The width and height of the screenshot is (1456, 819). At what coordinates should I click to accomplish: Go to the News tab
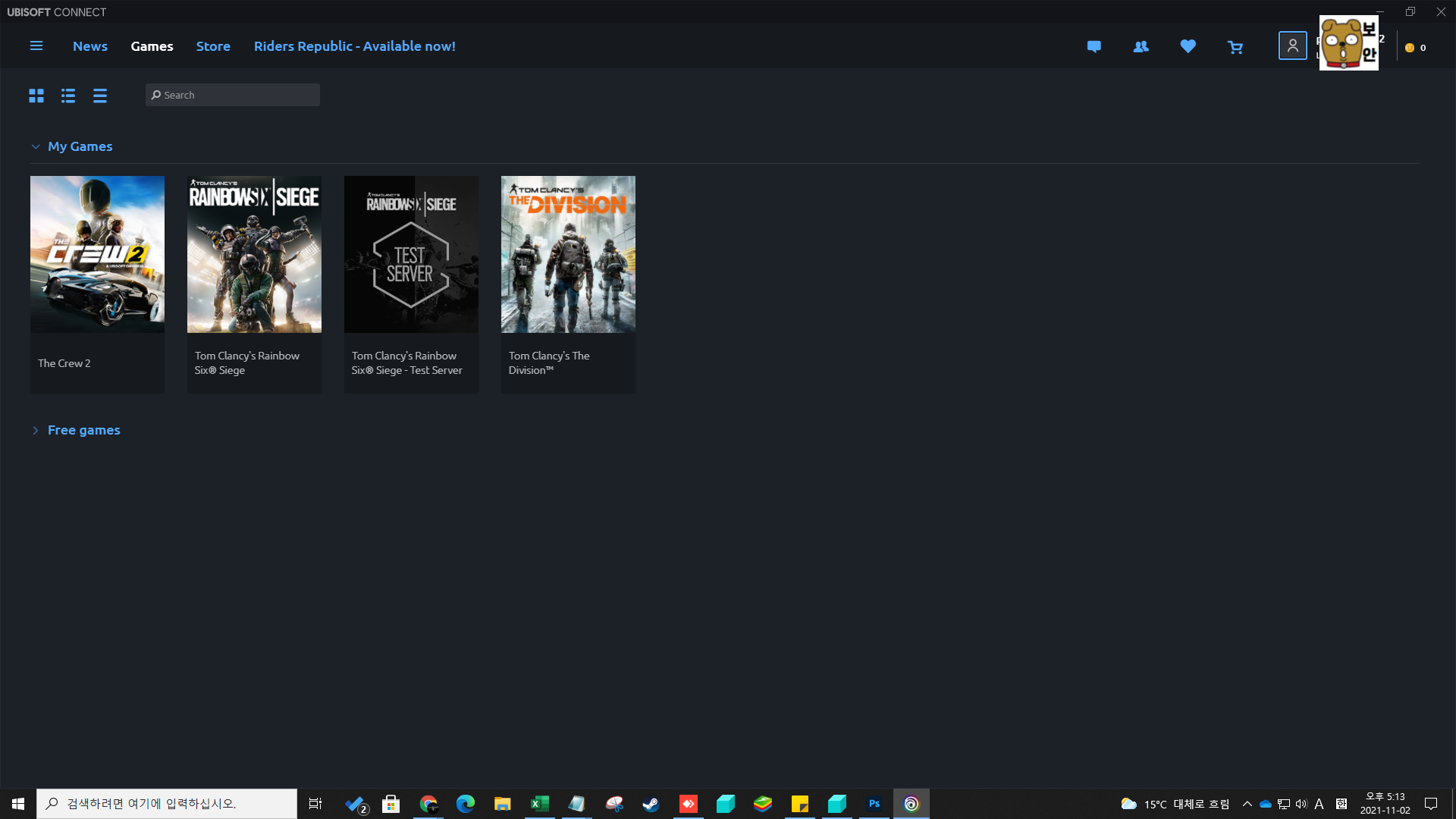90,46
